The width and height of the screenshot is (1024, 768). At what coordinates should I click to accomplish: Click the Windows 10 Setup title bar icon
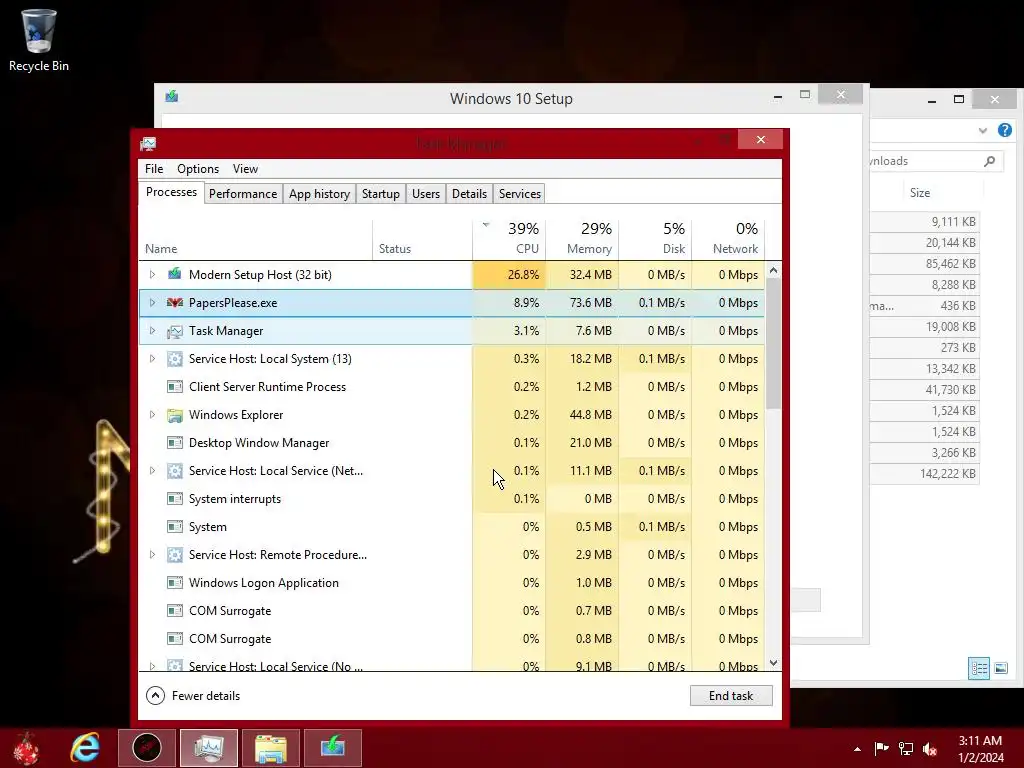172,97
